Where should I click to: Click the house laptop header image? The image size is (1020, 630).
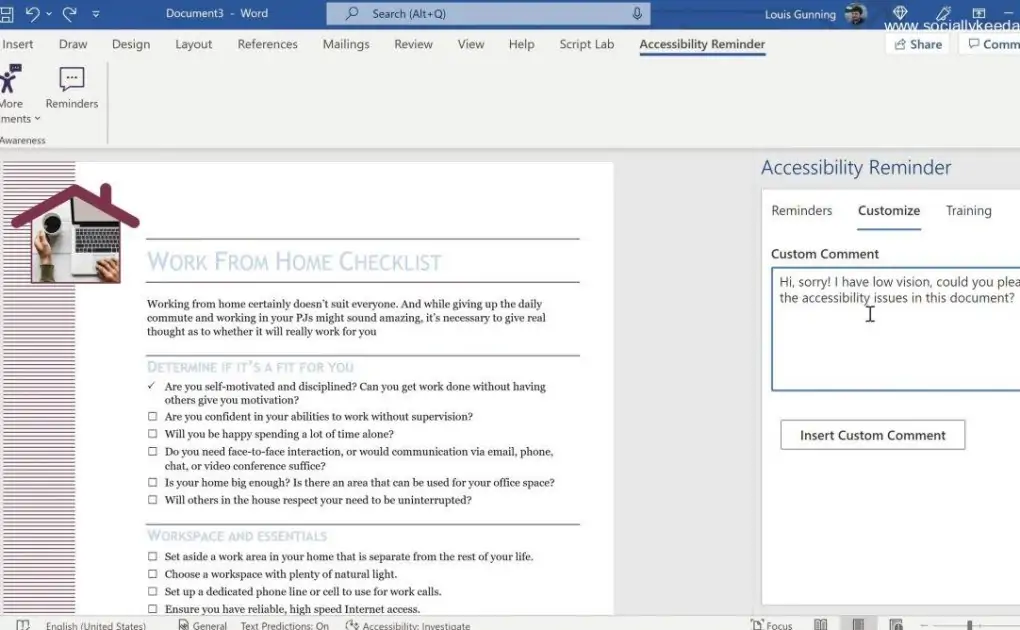[75, 233]
